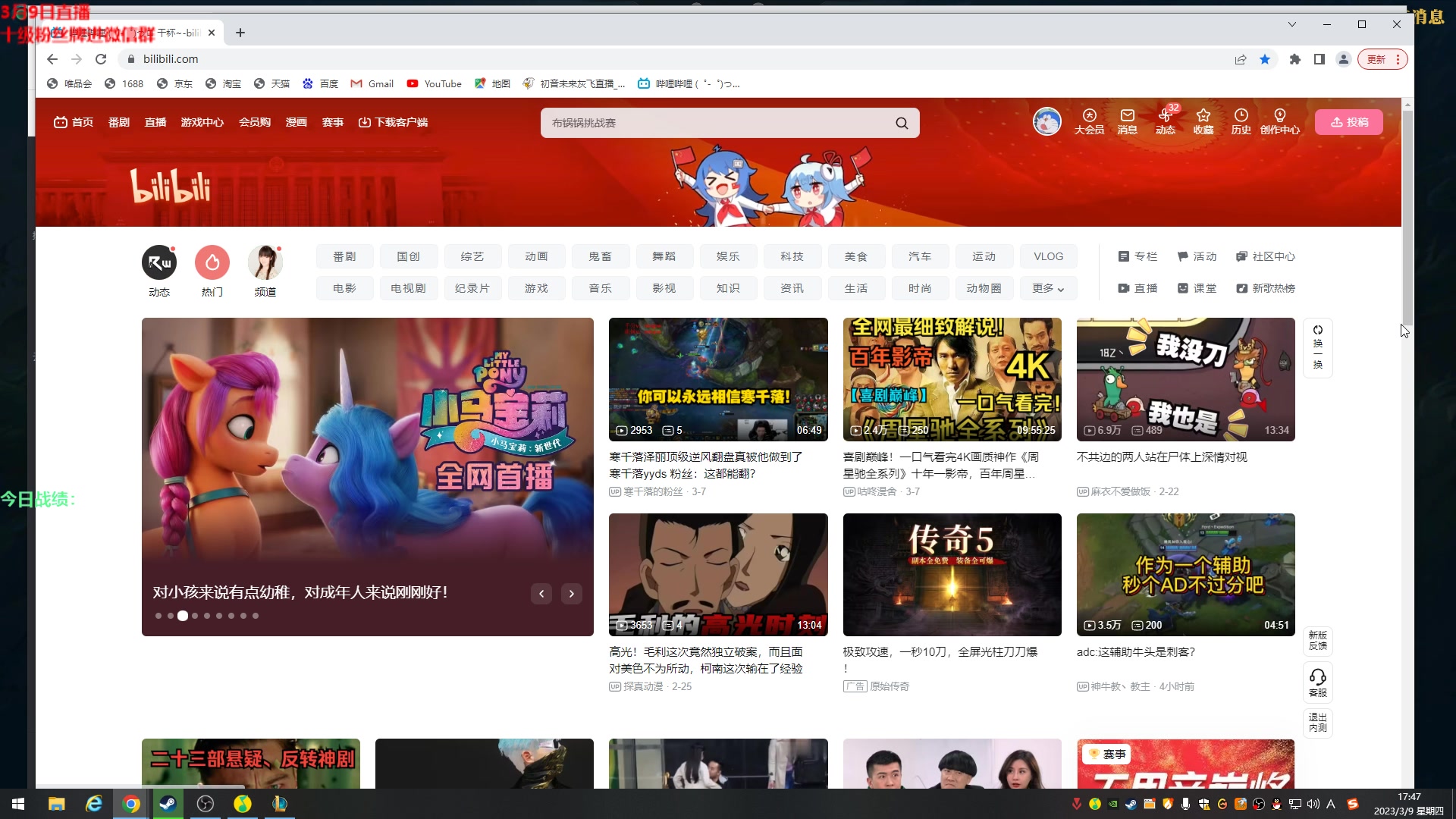Open the browser tab list chevron
The width and height of the screenshot is (1456, 819).
1291,24
